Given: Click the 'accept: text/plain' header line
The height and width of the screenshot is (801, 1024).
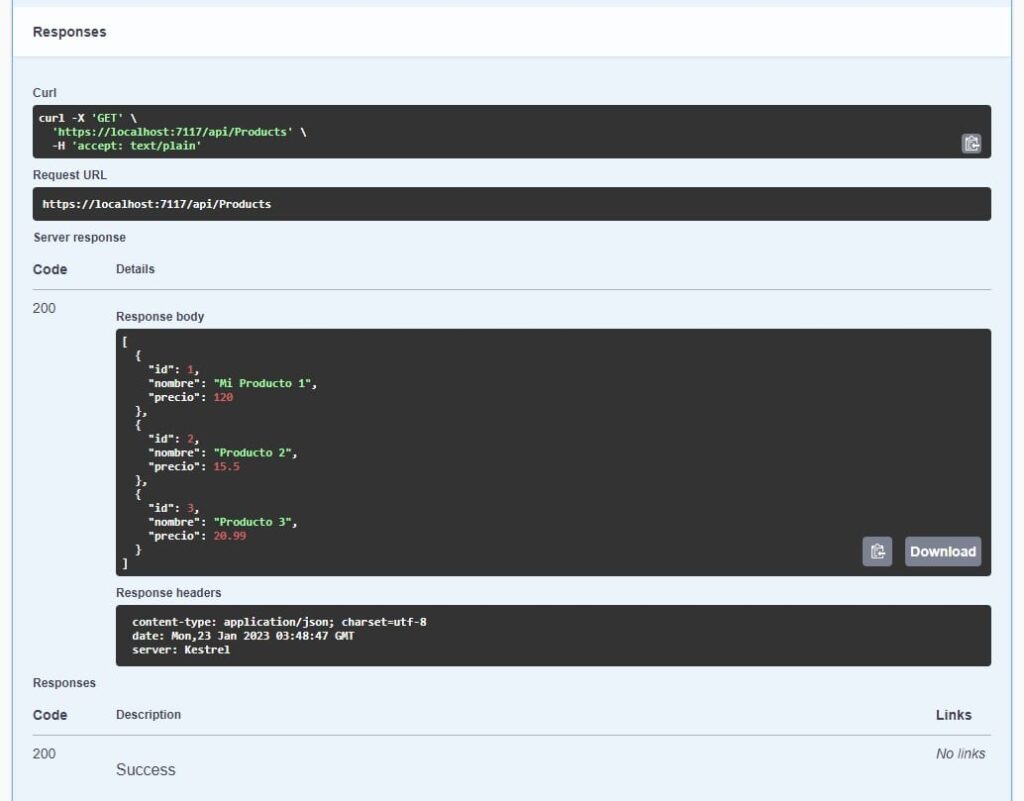Looking at the screenshot, I should pyautogui.click(x=127, y=146).
